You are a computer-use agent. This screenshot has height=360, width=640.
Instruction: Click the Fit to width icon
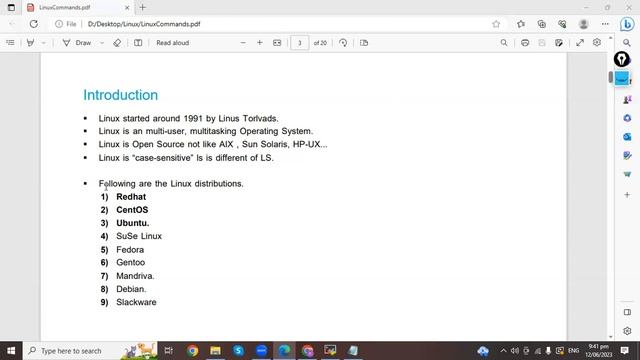[x=277, y=42]
